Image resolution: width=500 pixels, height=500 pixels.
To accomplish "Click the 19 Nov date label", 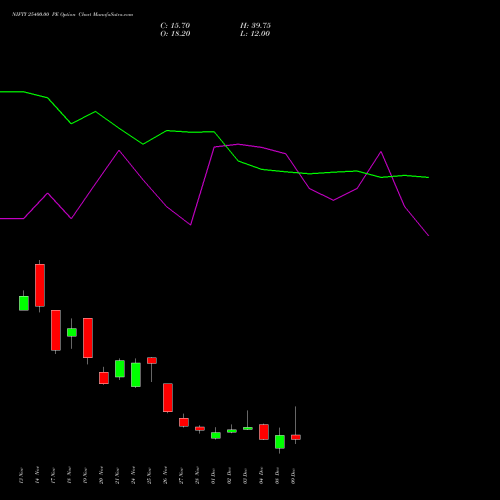I will point(86,476).
